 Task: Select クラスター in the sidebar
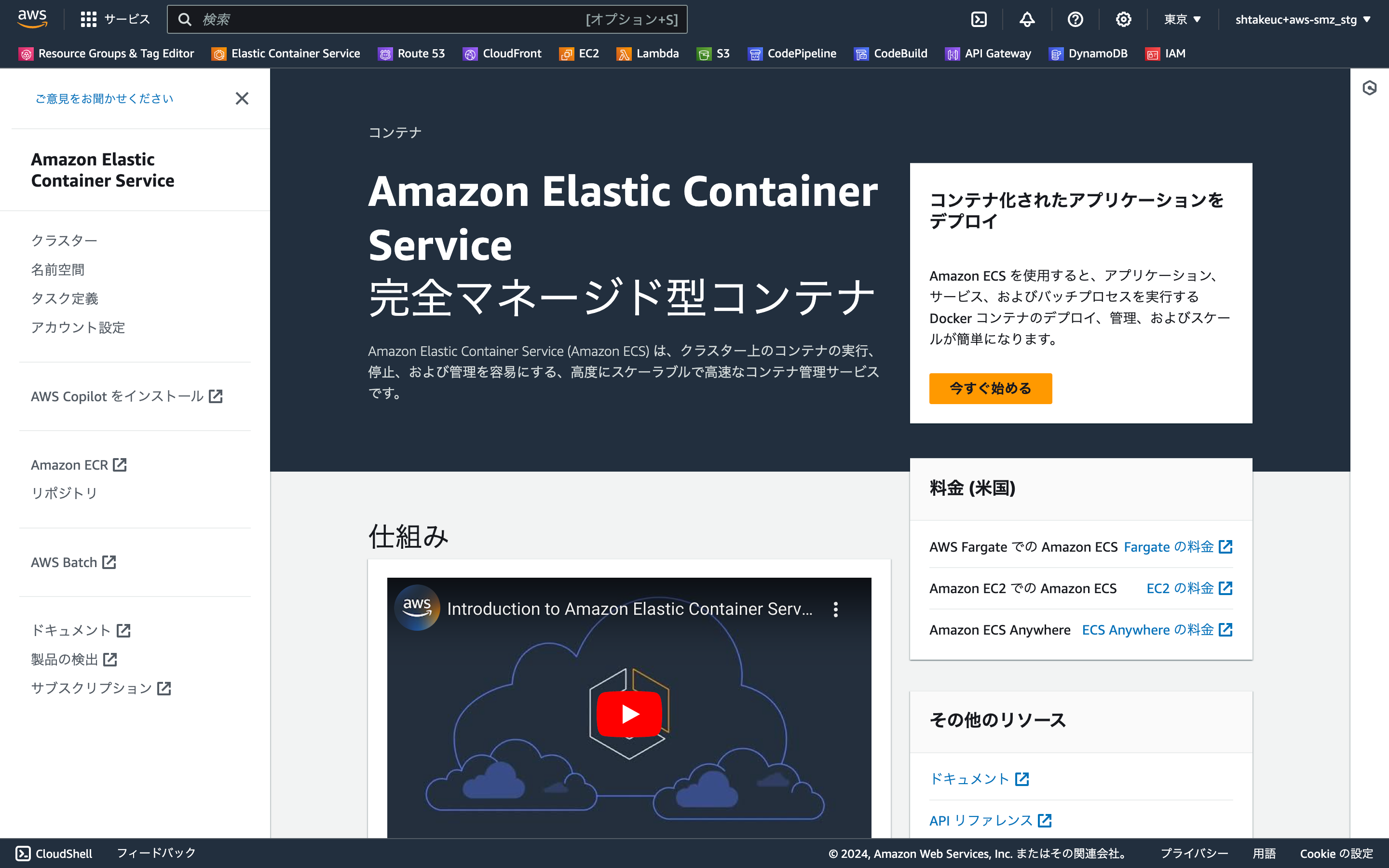pos(64,241)
